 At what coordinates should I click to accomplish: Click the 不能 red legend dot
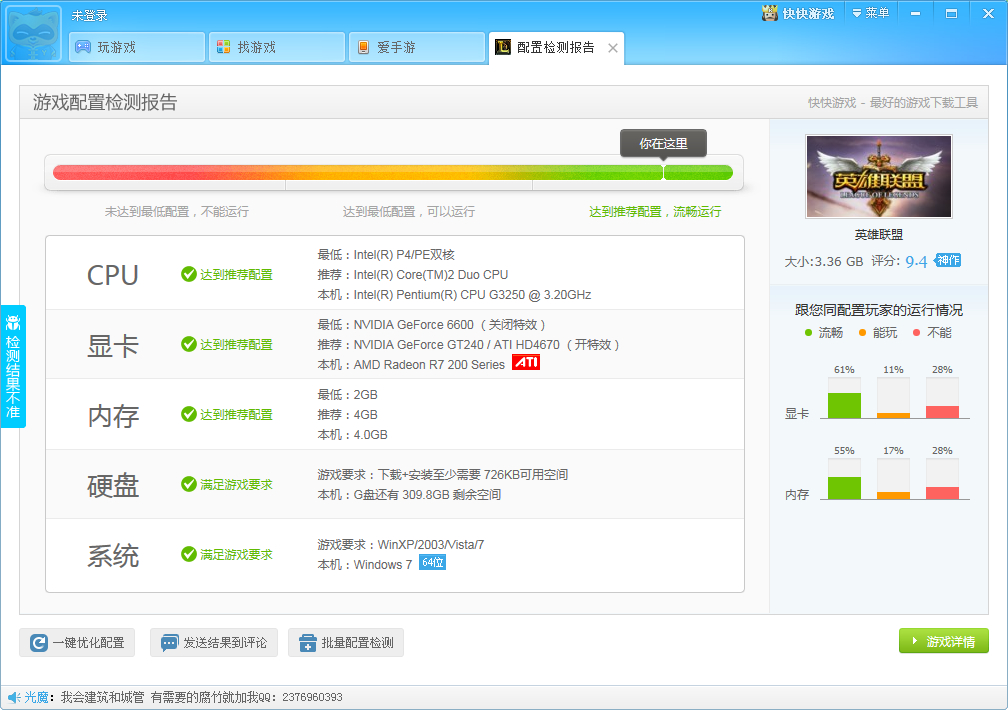point(917,332)
